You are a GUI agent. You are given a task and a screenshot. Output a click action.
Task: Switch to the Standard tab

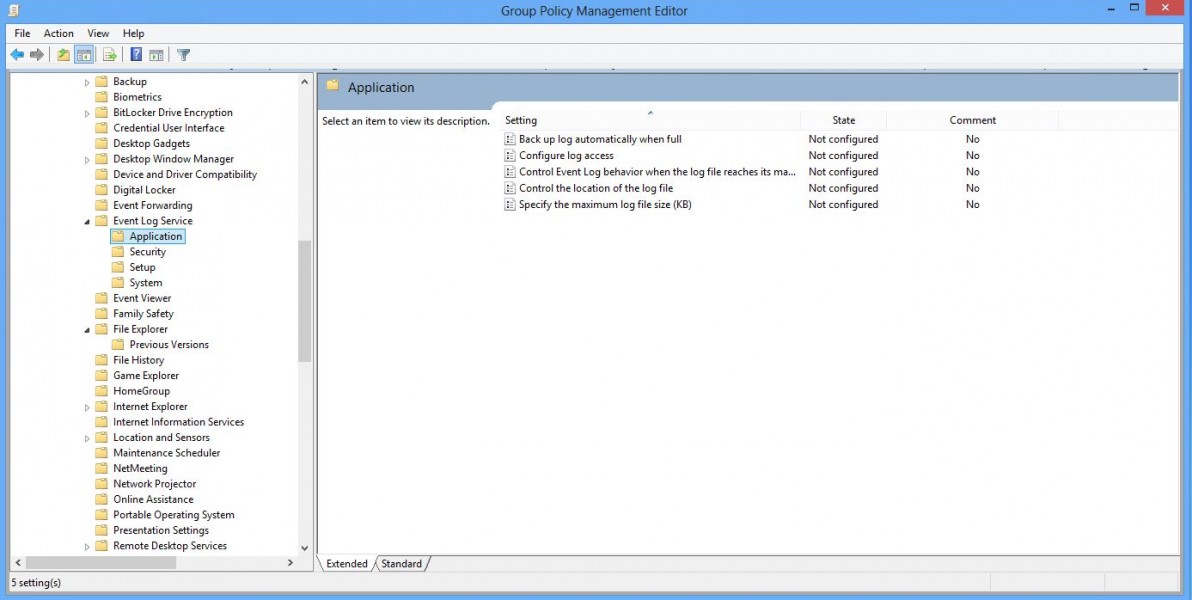pyautogui.click(x=401, y=563)
